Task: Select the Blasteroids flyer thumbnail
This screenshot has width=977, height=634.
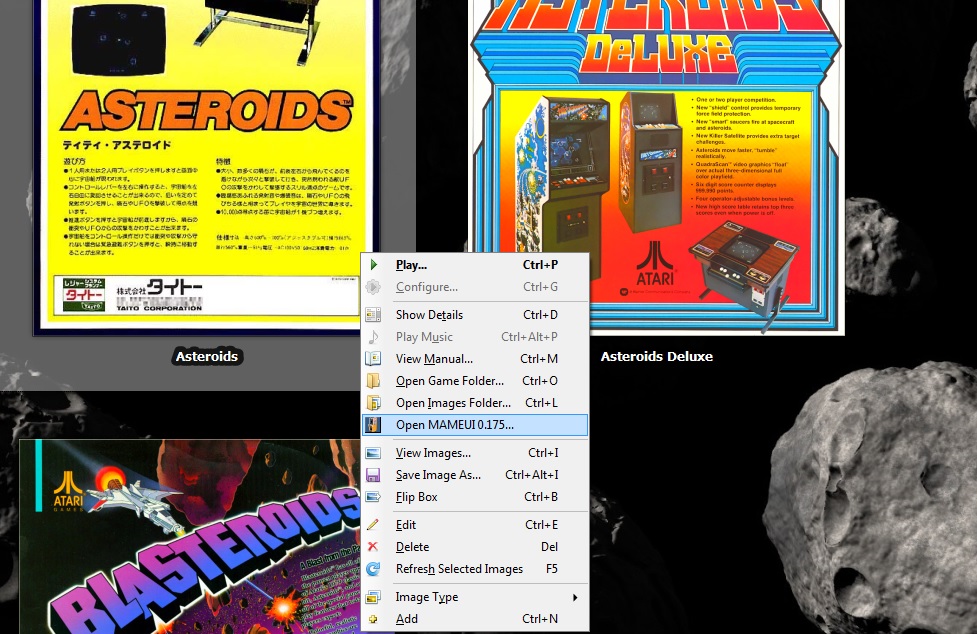Action: (189, 536)
